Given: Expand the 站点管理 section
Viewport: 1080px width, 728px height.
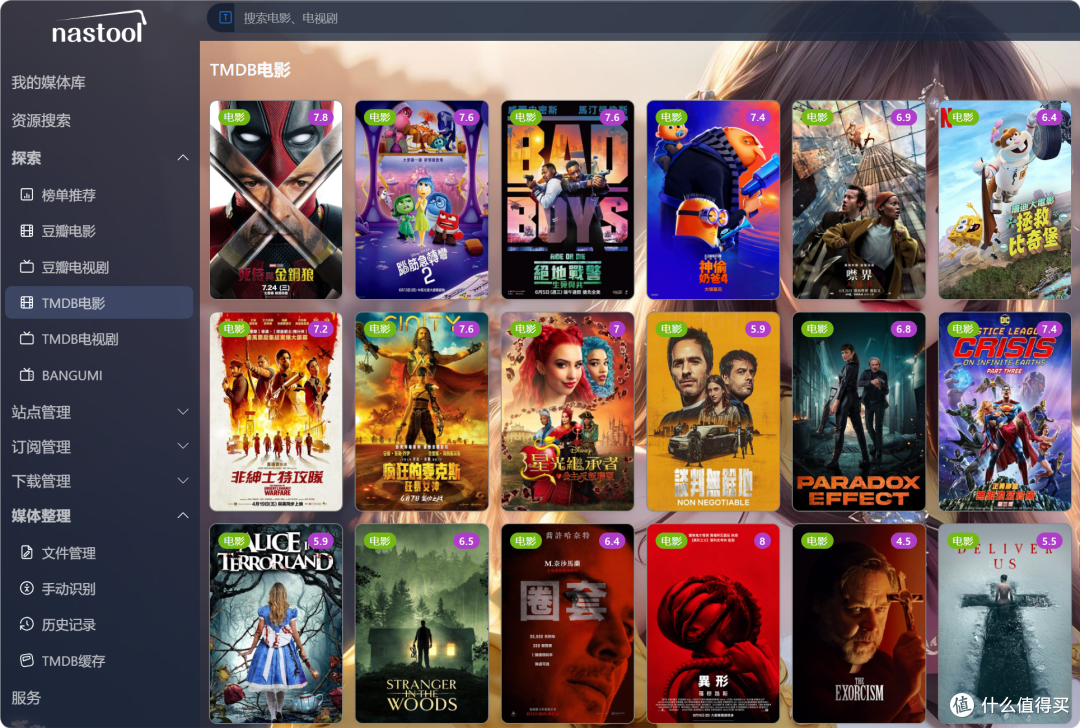Looking at the screenshot, I should click(x=182, y=412).
